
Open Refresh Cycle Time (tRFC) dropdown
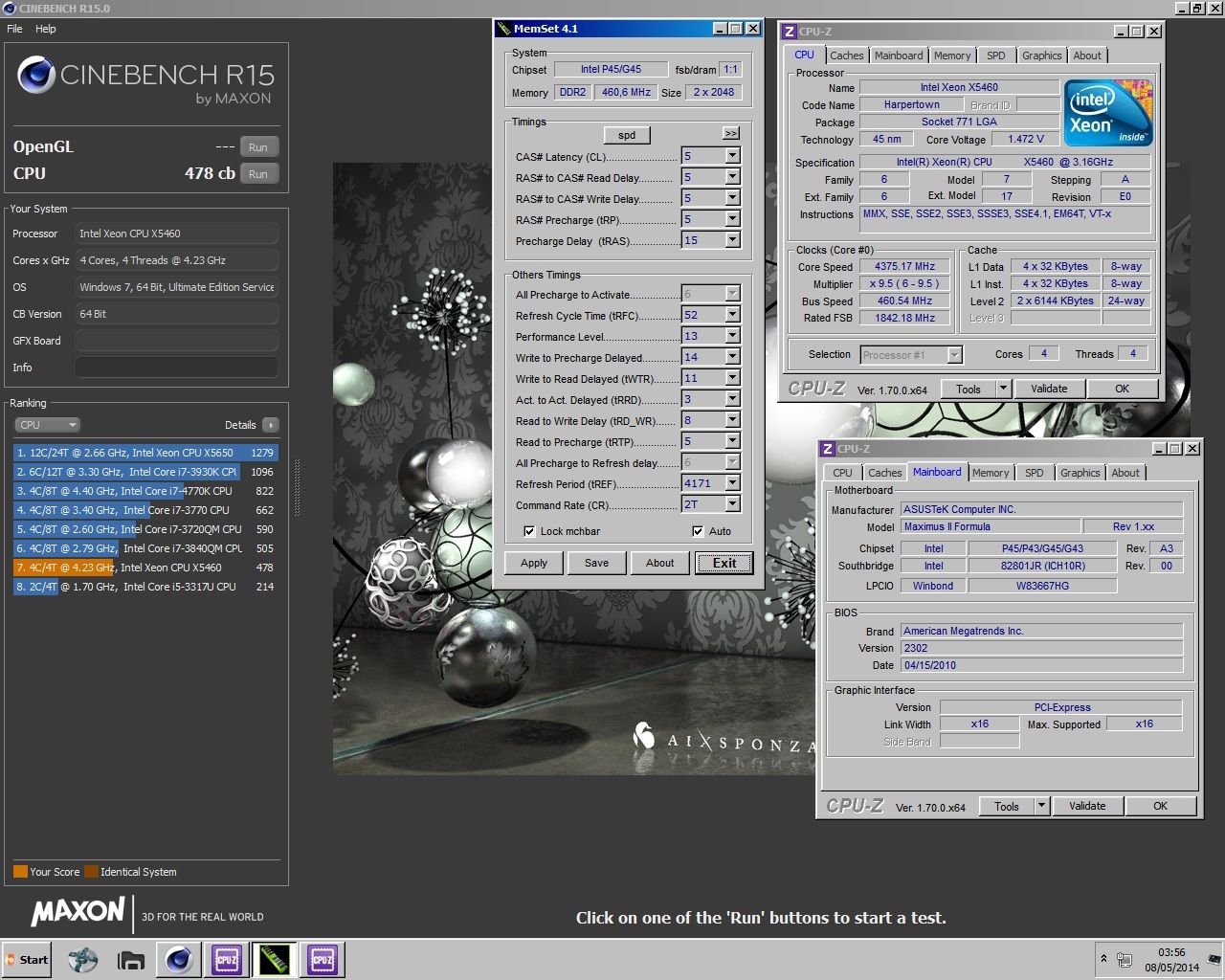coord(732,315)
